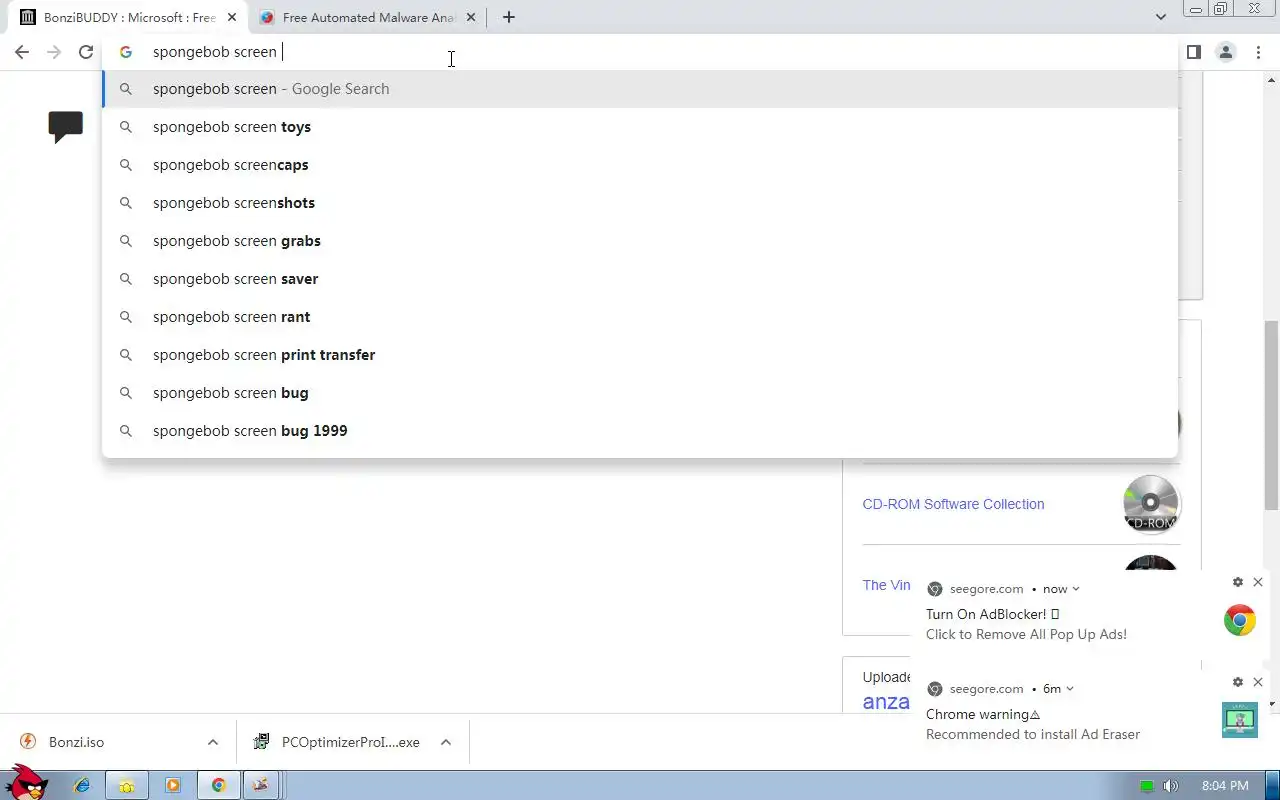
Task: Expand options for Bonzi.iso download
Action: tap(213, 742)
